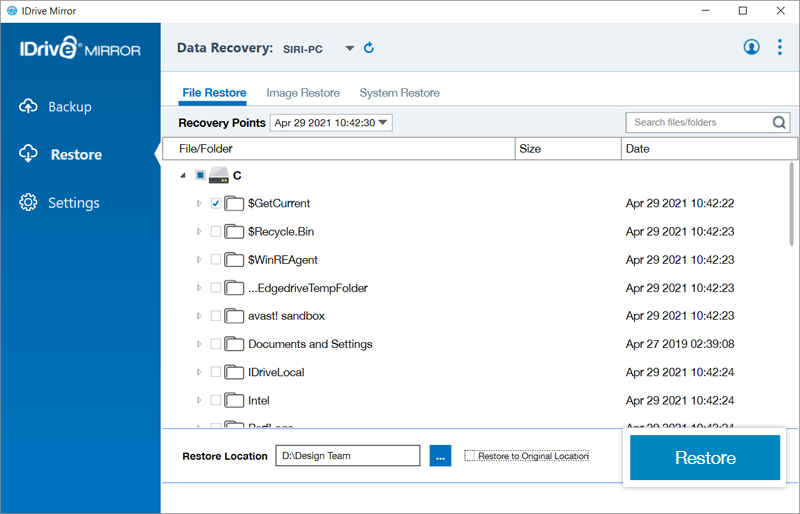
Task: Click the $Recycle.Bin folder name
Action: [281, 232]
